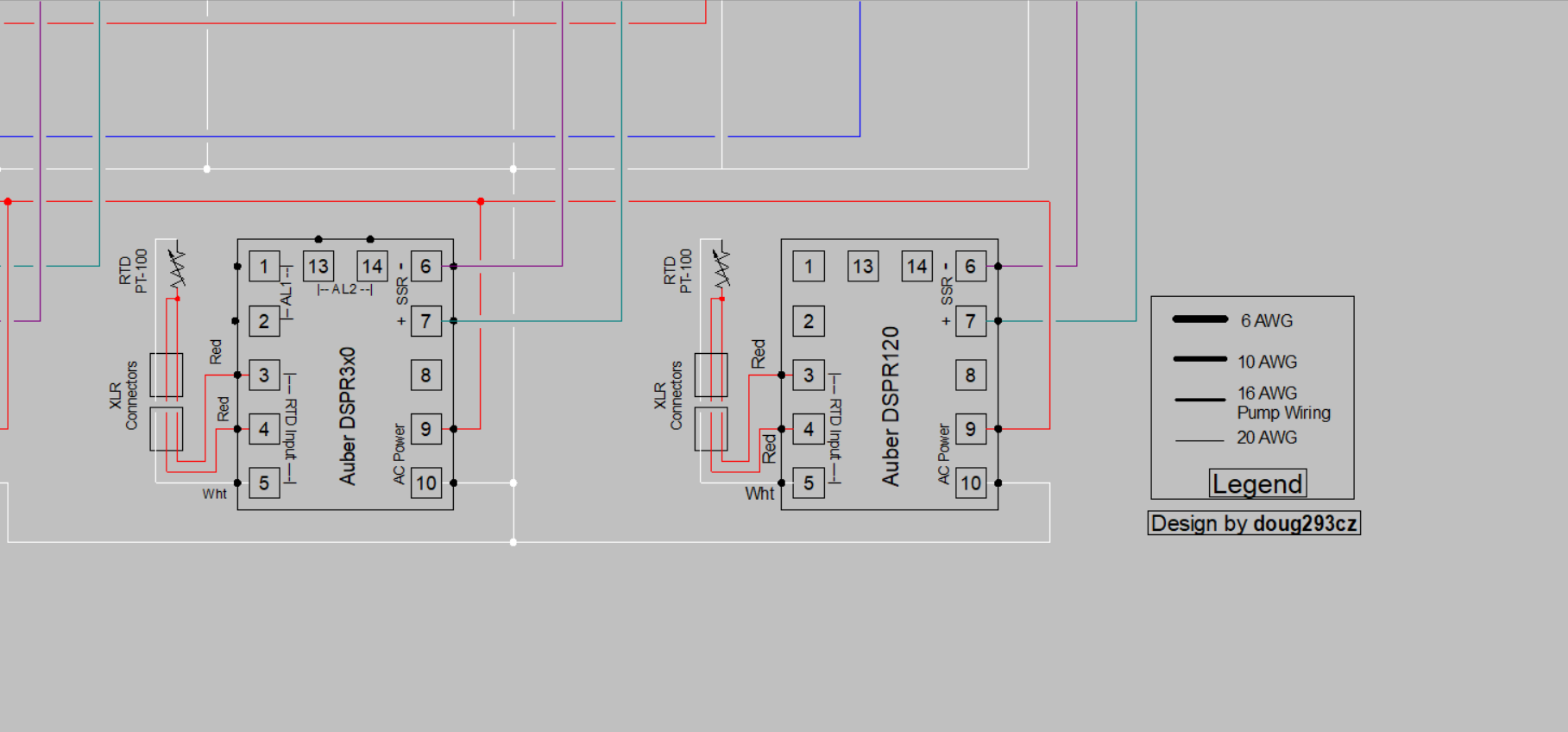
Task: Select SSR terminal 6 on the DSPR120
Action: click(x=971, y=267)
